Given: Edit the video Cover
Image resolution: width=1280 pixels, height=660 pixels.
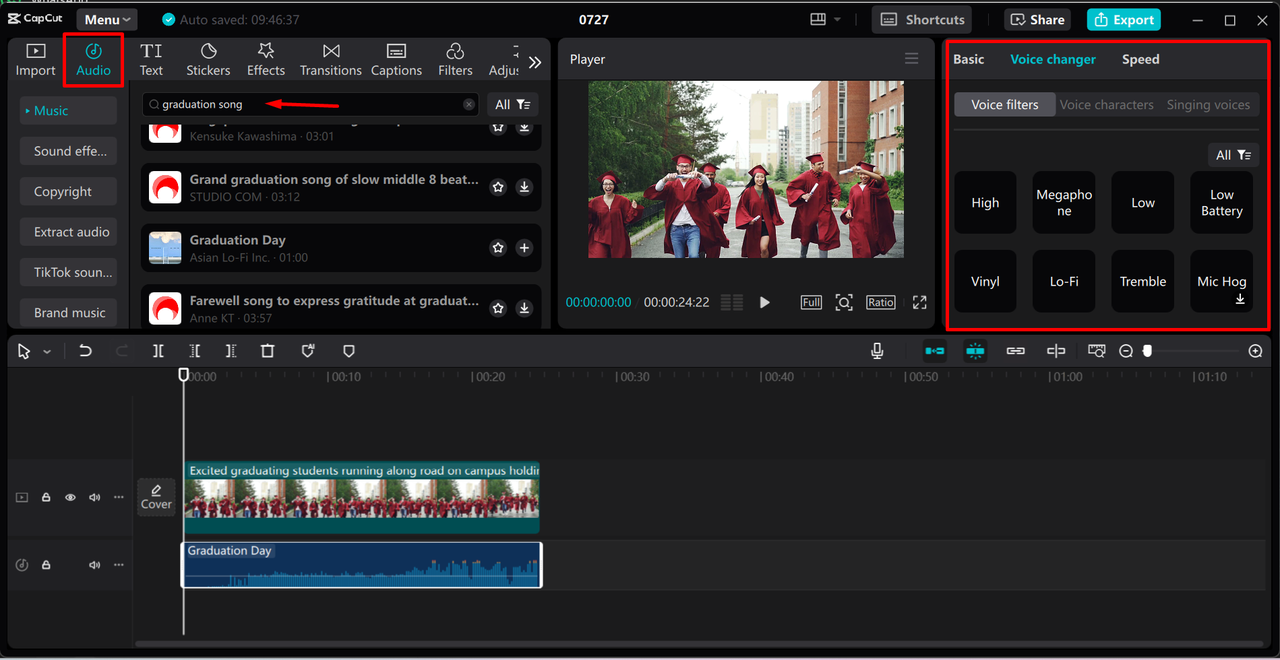Looking at the screenshot, I should (156, 497).
